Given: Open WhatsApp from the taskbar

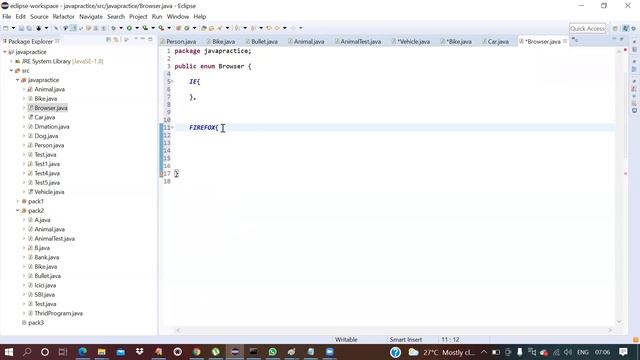Looking at the screenshot, I should [272, 352].
